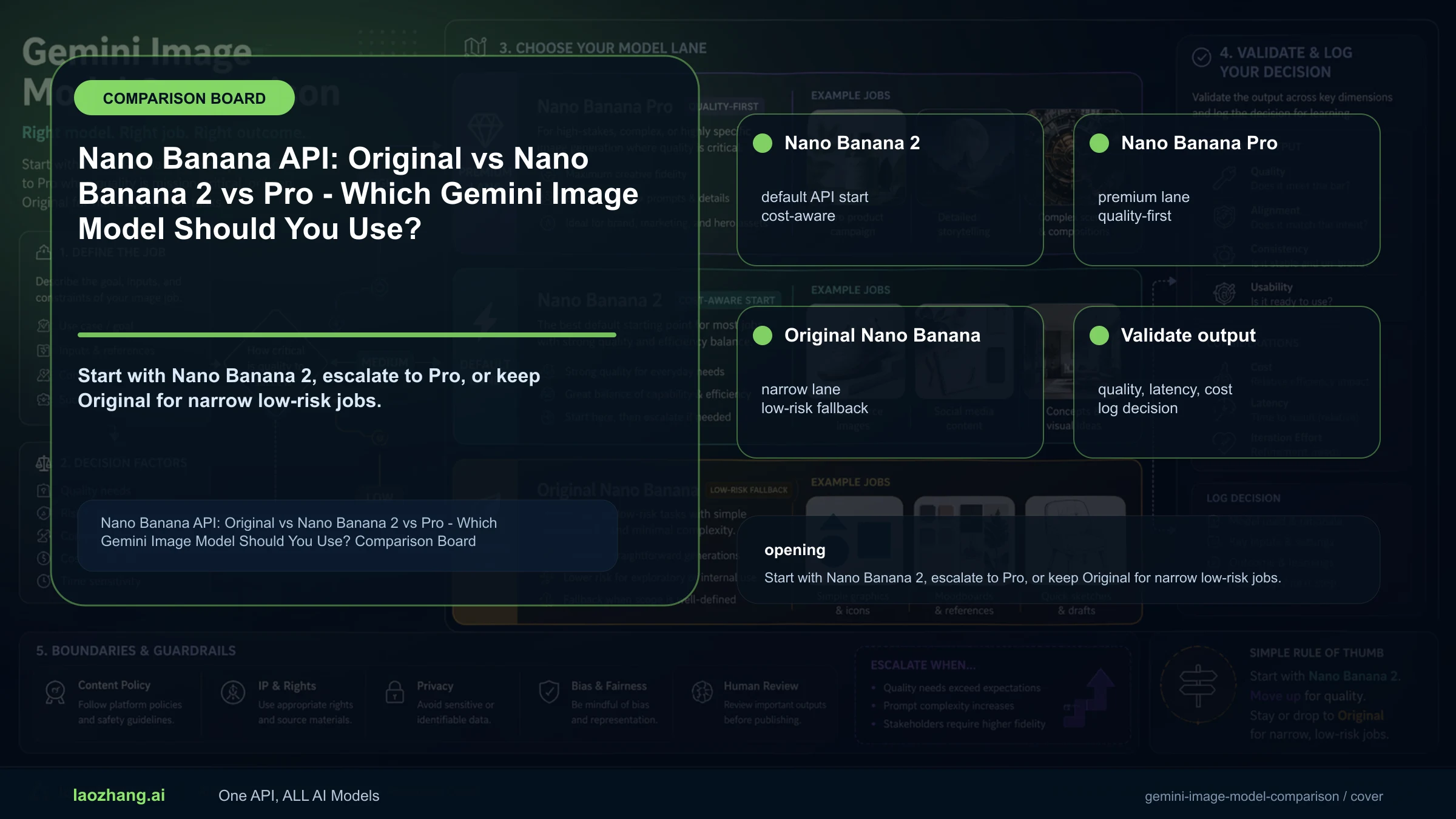
Task: Click the 'LOG DECISION' background heading
Action: coord(1243,498)
